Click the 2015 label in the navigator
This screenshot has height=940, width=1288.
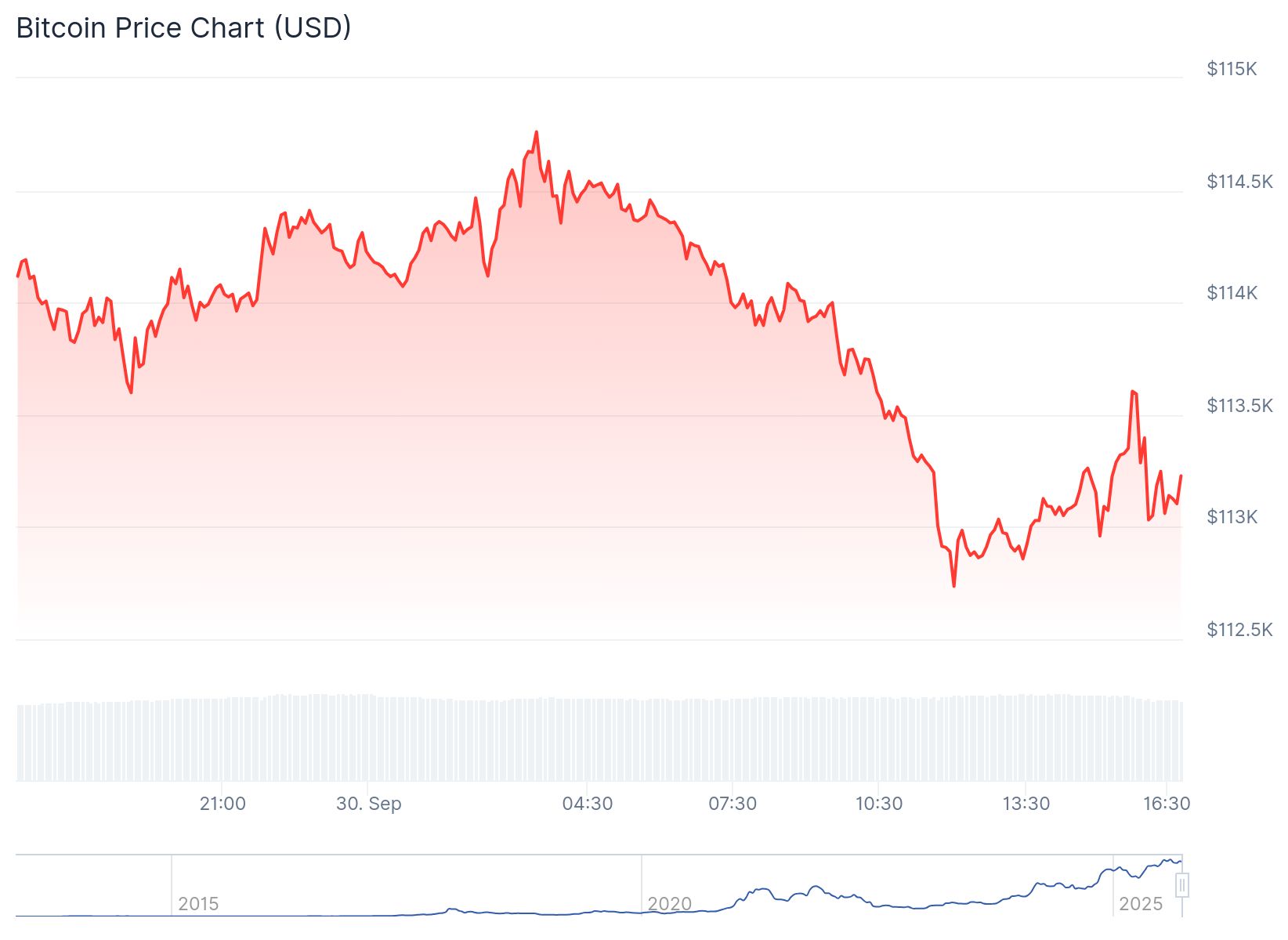pos(198,904)
